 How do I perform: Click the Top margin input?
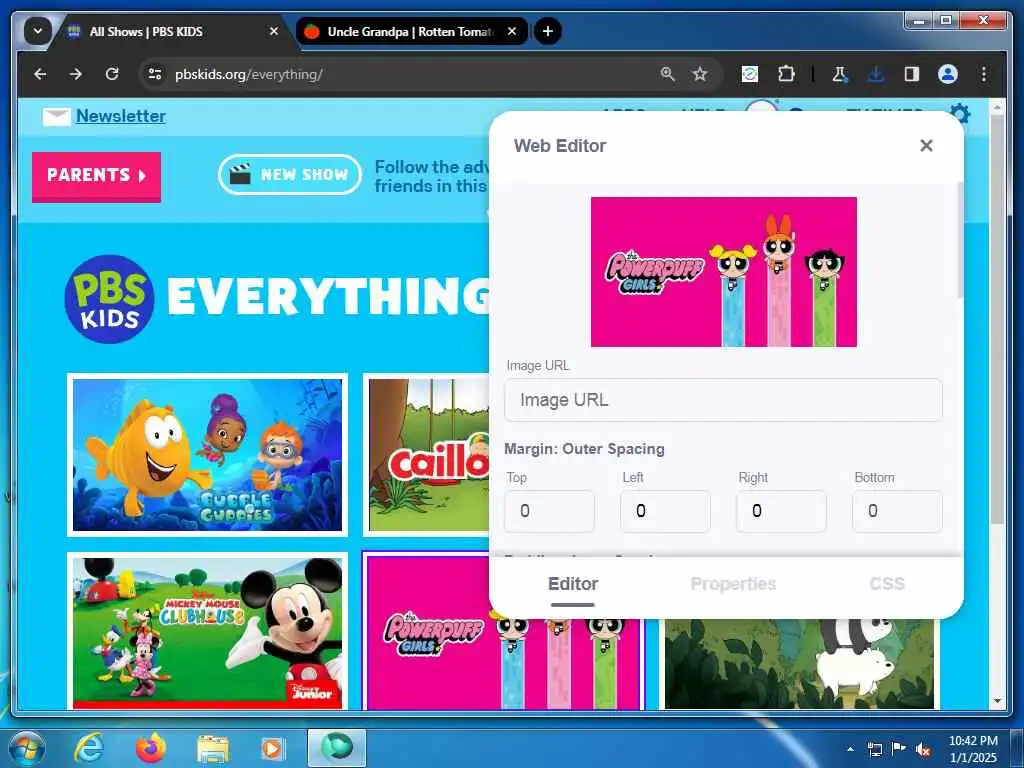[549, 511]
